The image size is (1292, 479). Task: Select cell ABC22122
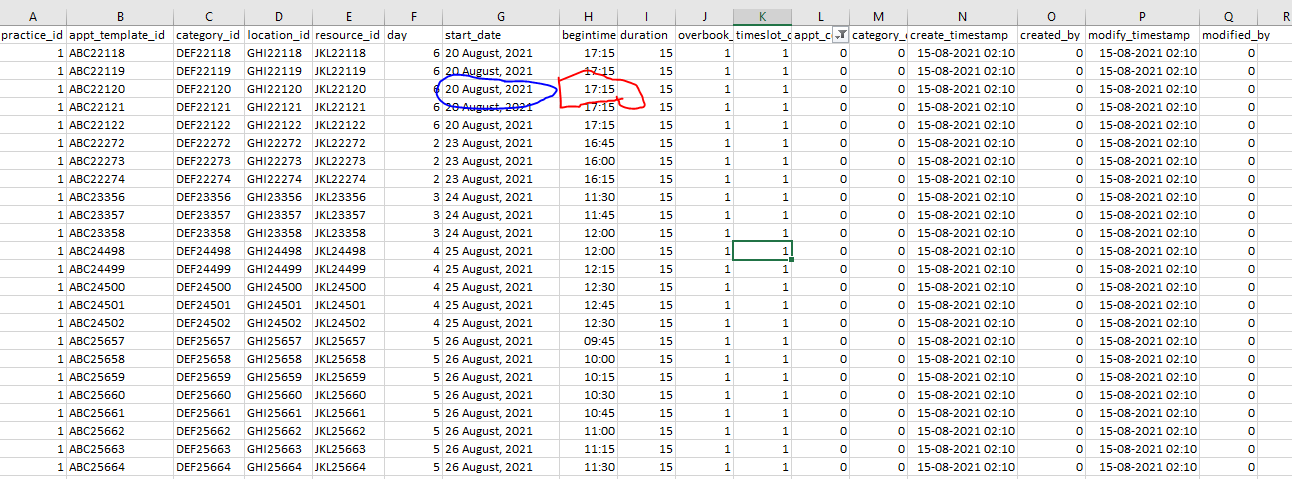pos(120,125)
